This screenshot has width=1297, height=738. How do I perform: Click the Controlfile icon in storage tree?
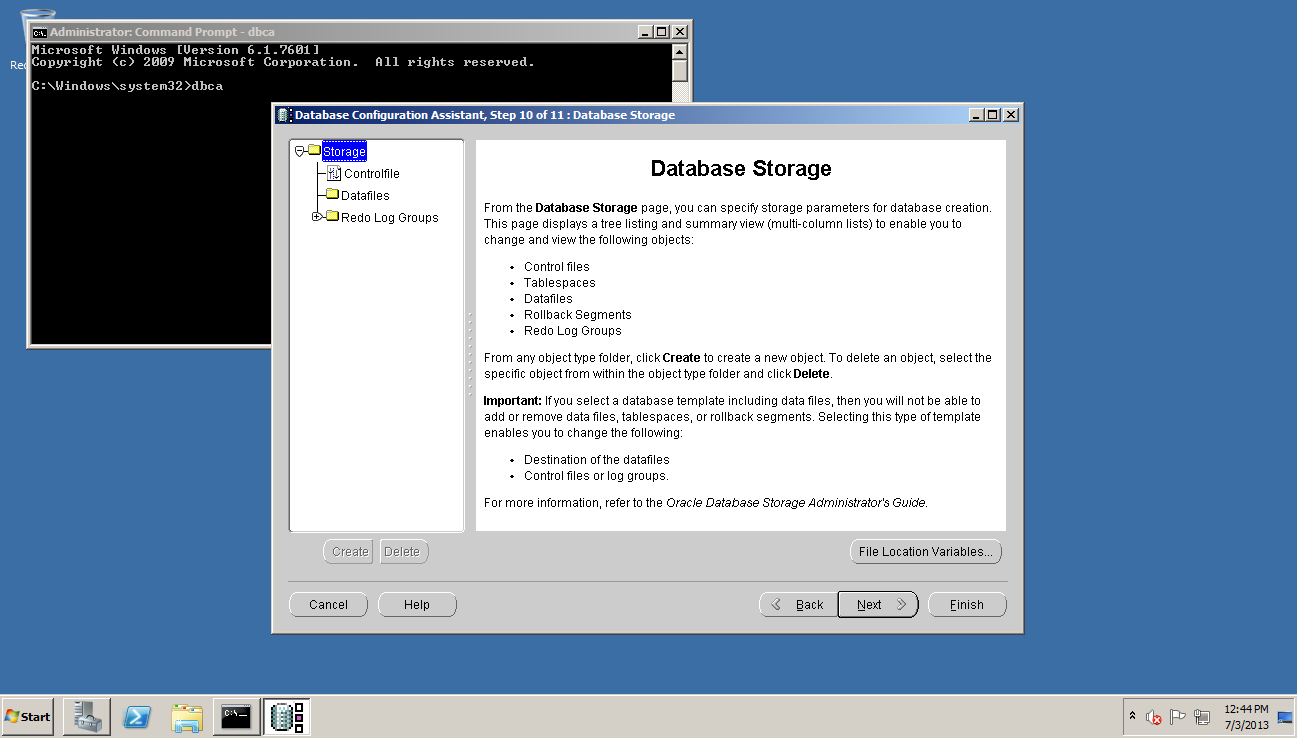[334, 174]
